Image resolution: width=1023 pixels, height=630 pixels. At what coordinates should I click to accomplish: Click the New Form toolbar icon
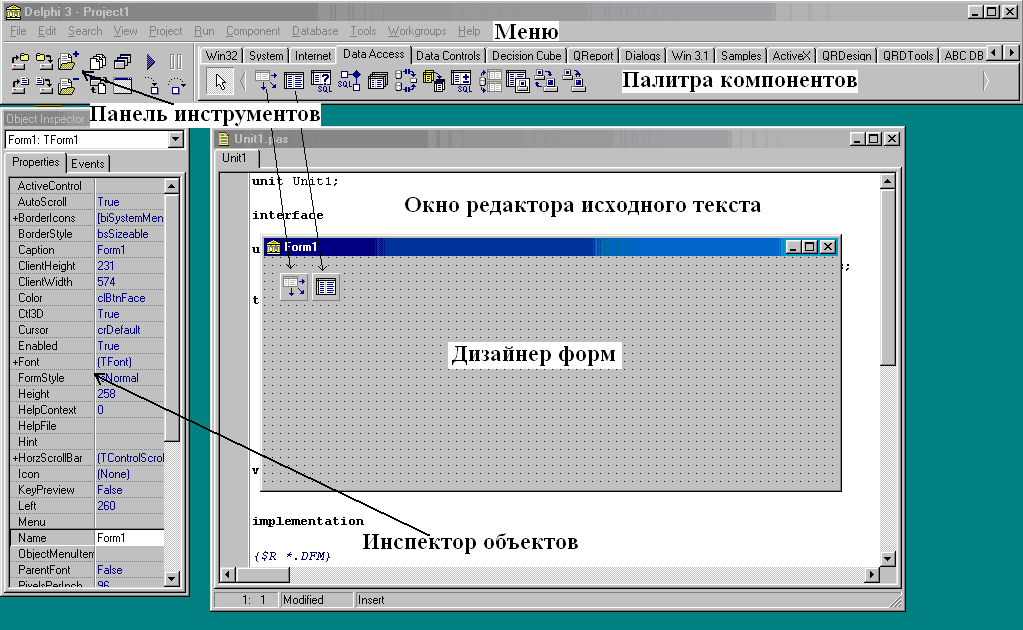(x=122, y=85)
